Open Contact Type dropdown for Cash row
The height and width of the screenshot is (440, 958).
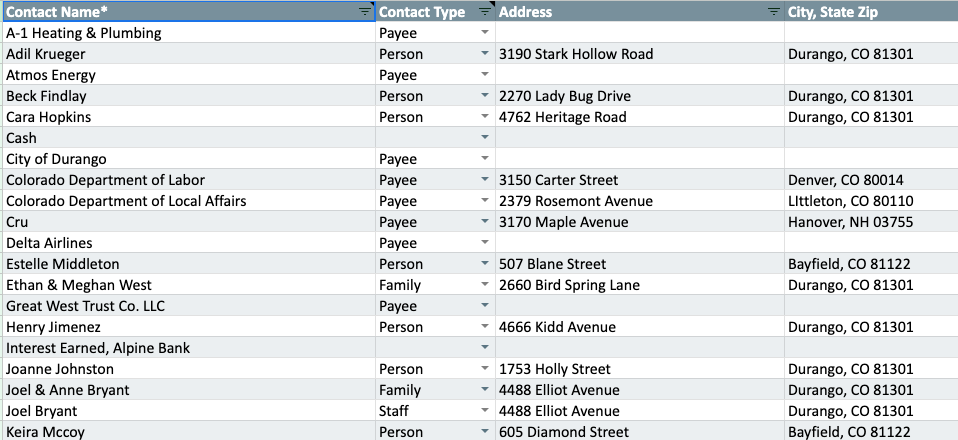point(485,138)
